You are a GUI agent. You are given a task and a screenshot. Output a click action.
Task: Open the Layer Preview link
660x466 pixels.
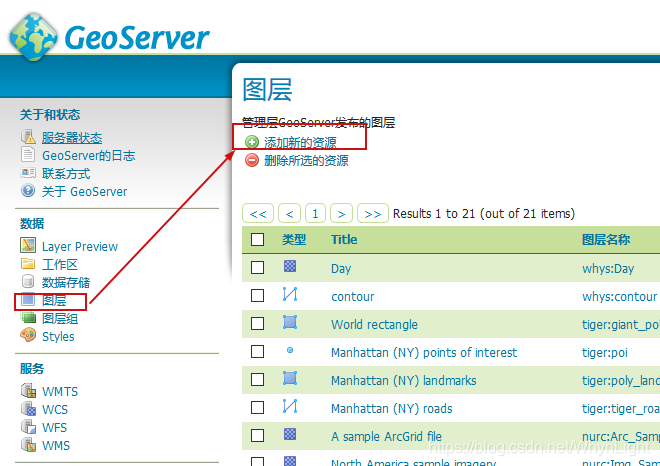[80, 246]
